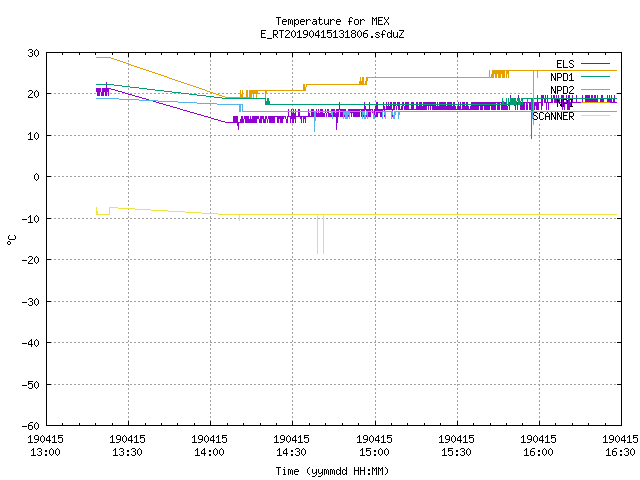Click the green NPD1 legend line sample
This screenshot has width=640, height=480.
point(596,77)
